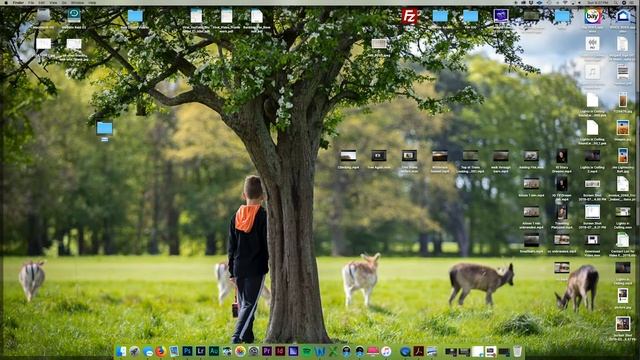
Task: Launch Adobe Acrobat from the dock
Action: click(418, 351)
